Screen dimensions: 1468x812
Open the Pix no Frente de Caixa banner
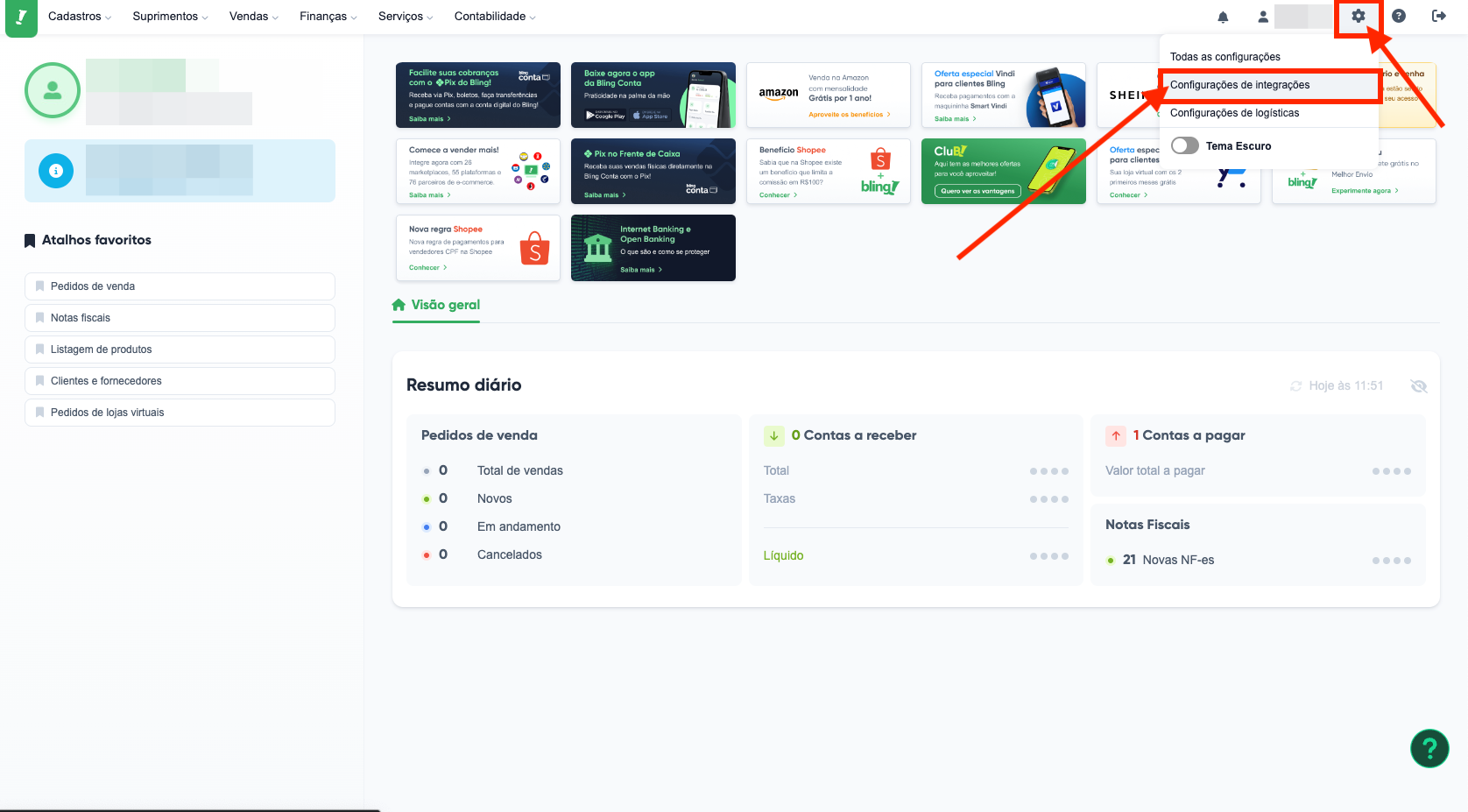pyautogui.click(x=653, y=171)
